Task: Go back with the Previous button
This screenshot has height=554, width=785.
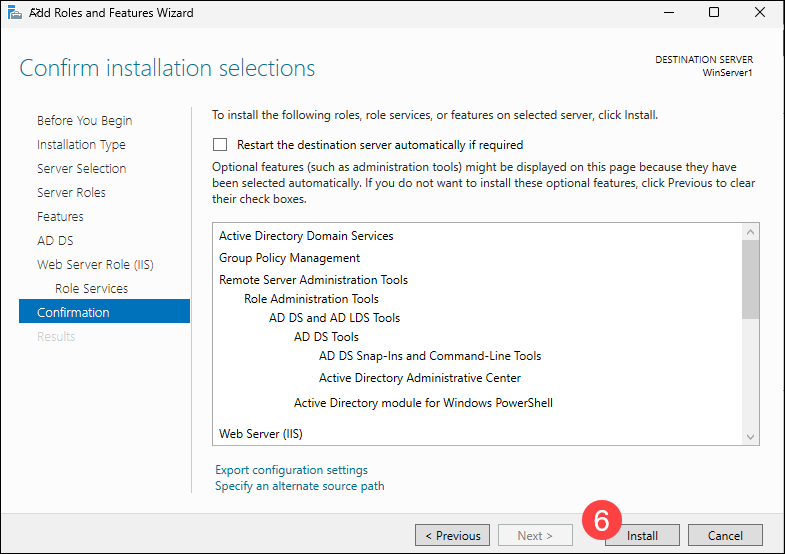Action: point(453,535)
